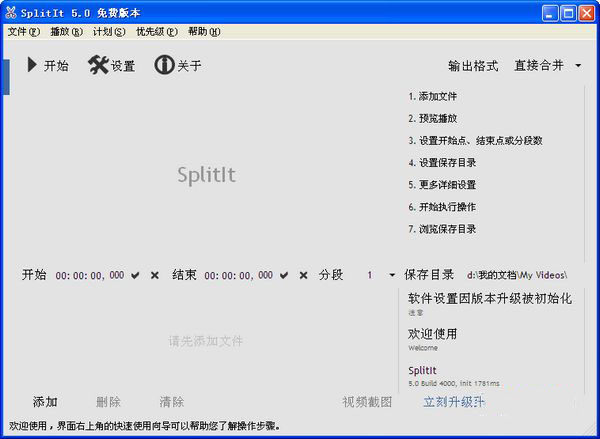Confirm start time with its checkmark
The width and height of the screenshot is (600, 439).
coord(135,275)
